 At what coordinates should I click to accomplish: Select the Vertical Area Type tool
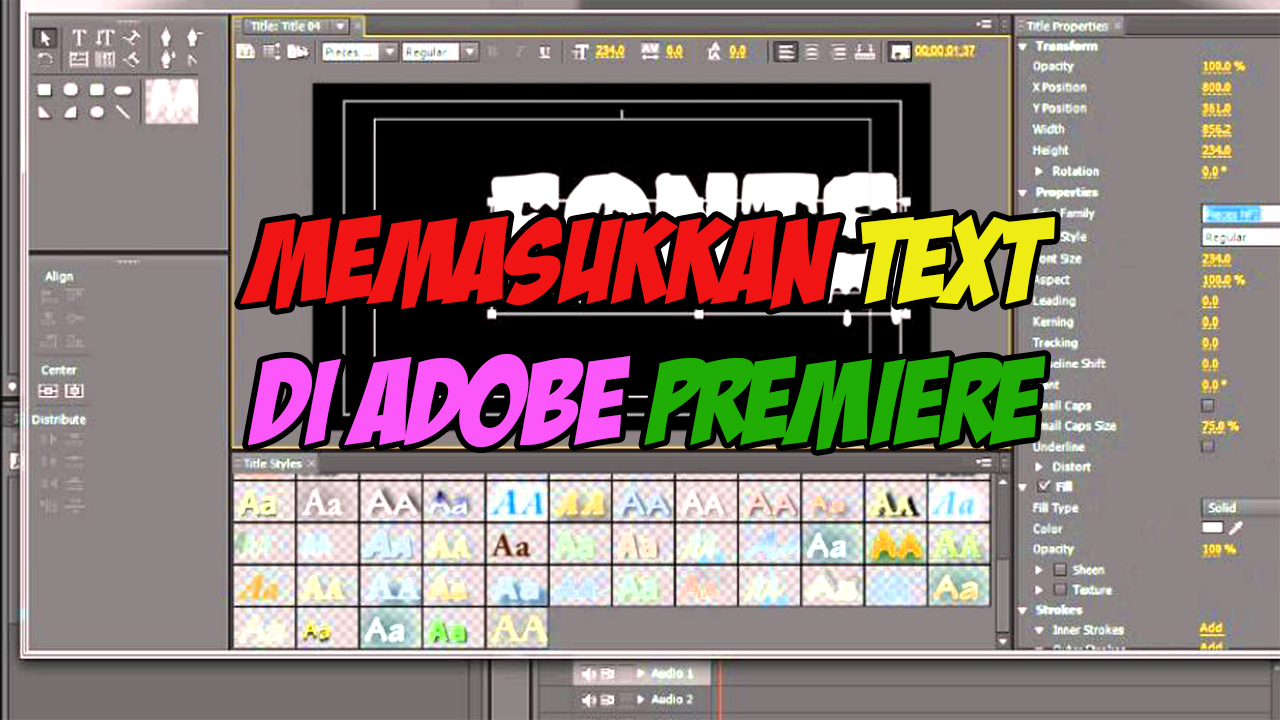pyautogui.click(x=105, y=59)
